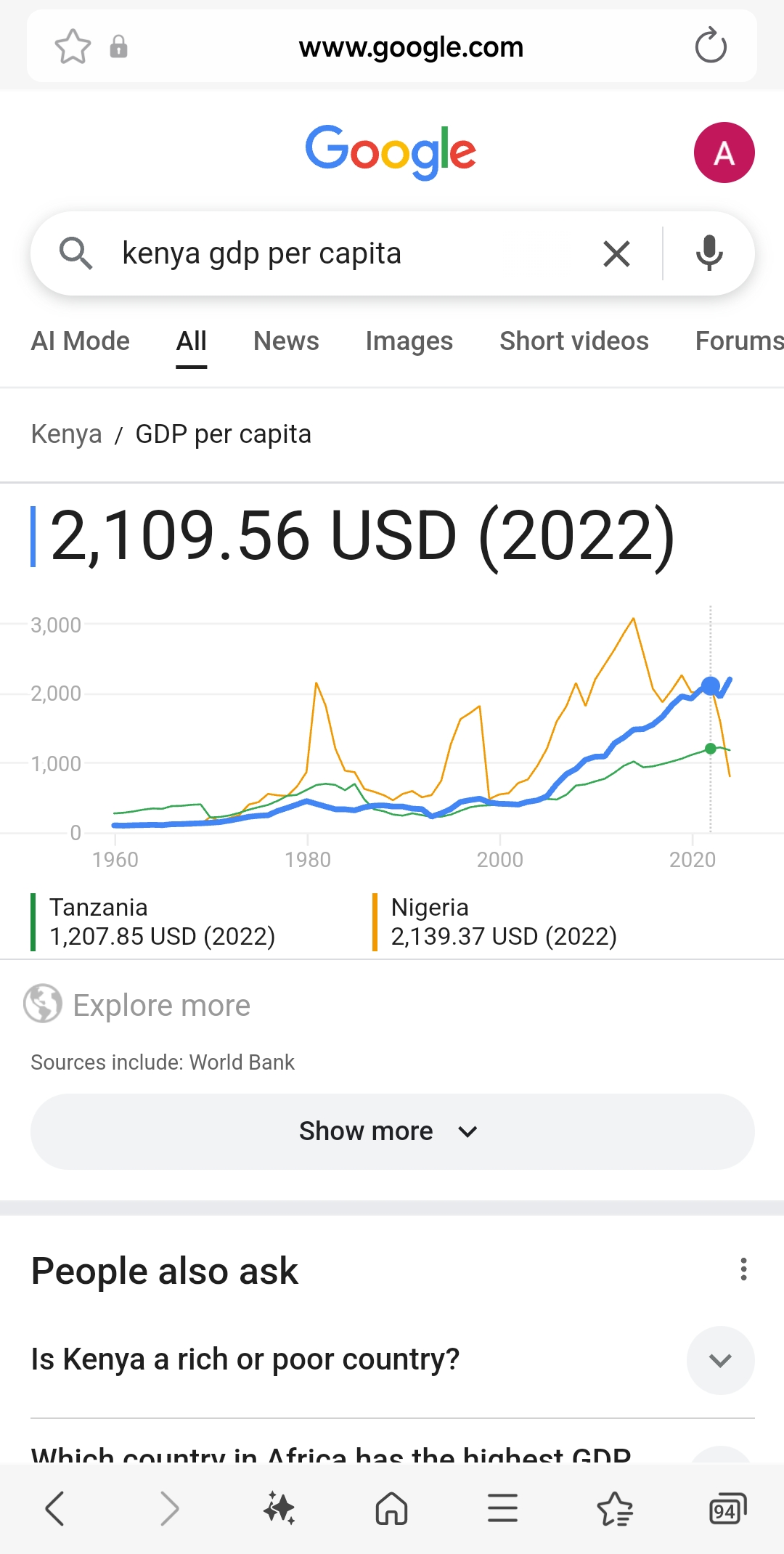The width and height of the screenshot is (784, 1554).
Task: Click the Explore more link
Action: (161, 1005)
